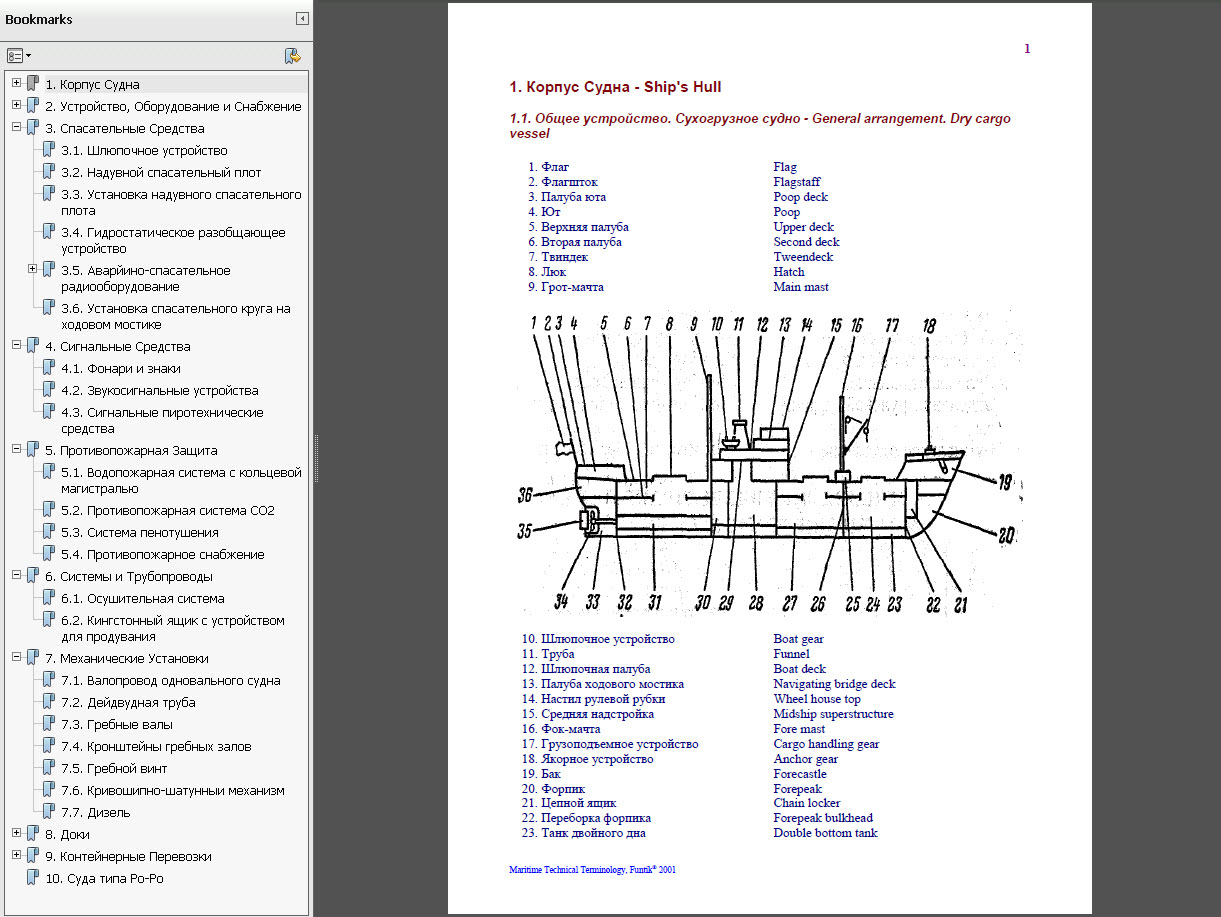Screen dimensions: 1221x917
Task: Click the expand current bookmark icon
Action: click(x=292, y=56)
